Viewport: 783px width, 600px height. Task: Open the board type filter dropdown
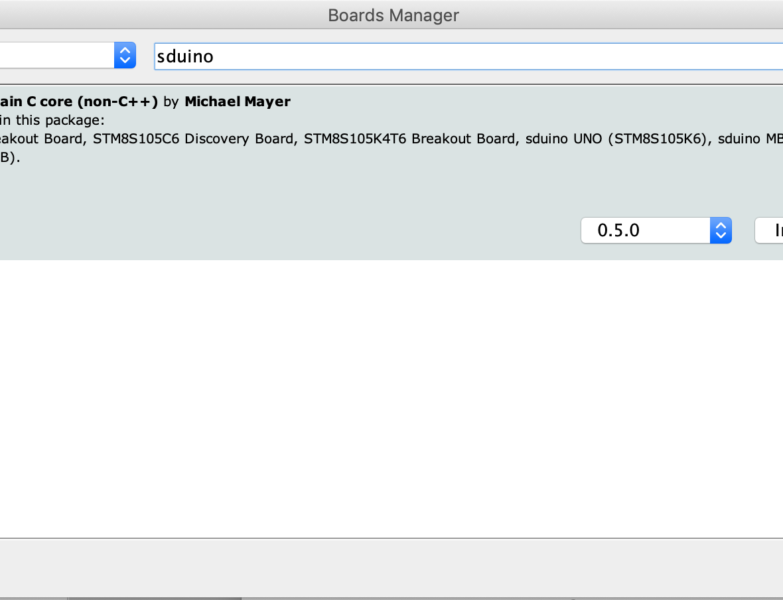pos(67,55)
